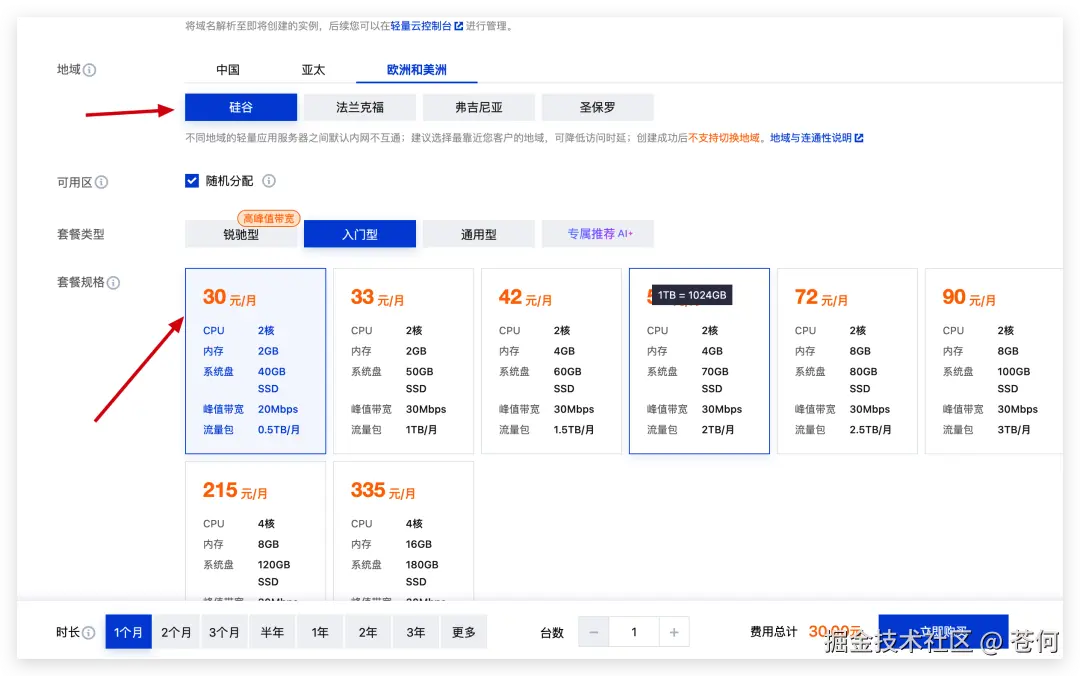Viewport: 1080px width, 676px height.
Task: Switch to the 中国 region tab
Action: pos(227,71)
